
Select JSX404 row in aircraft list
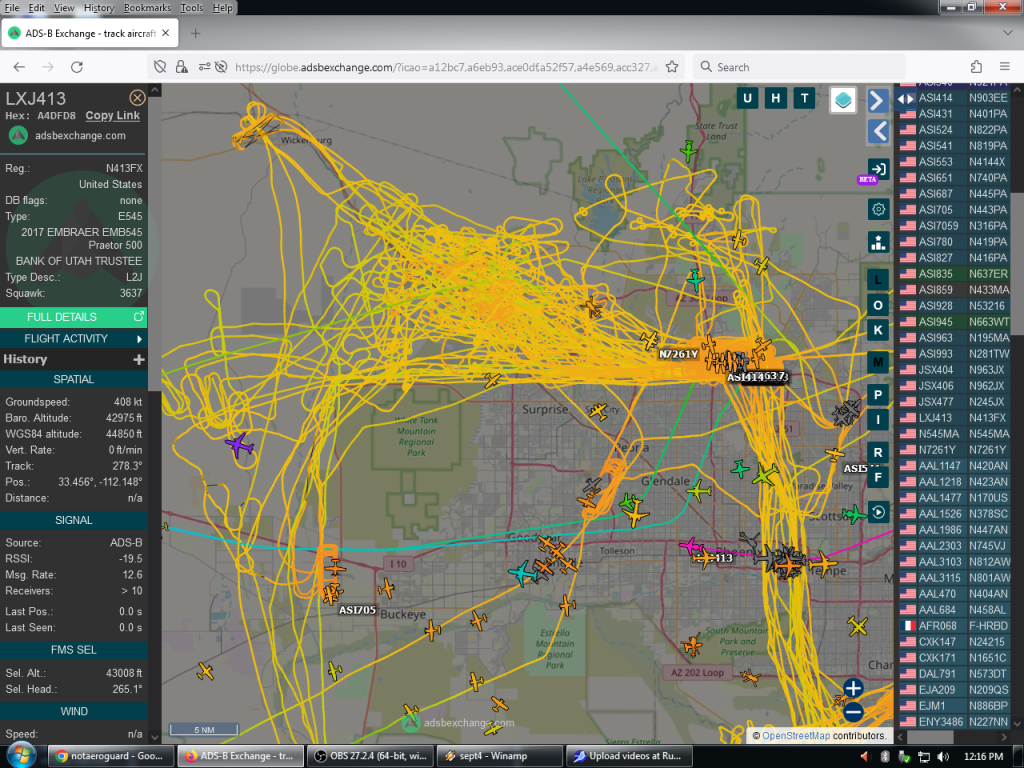coord(954,370)
